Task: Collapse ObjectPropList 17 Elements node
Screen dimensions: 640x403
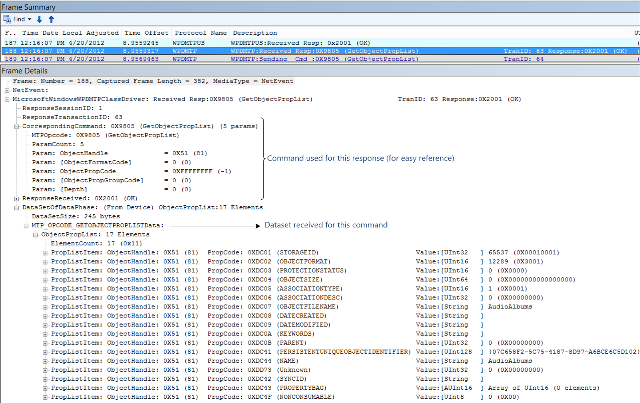Action: point(36,235)
